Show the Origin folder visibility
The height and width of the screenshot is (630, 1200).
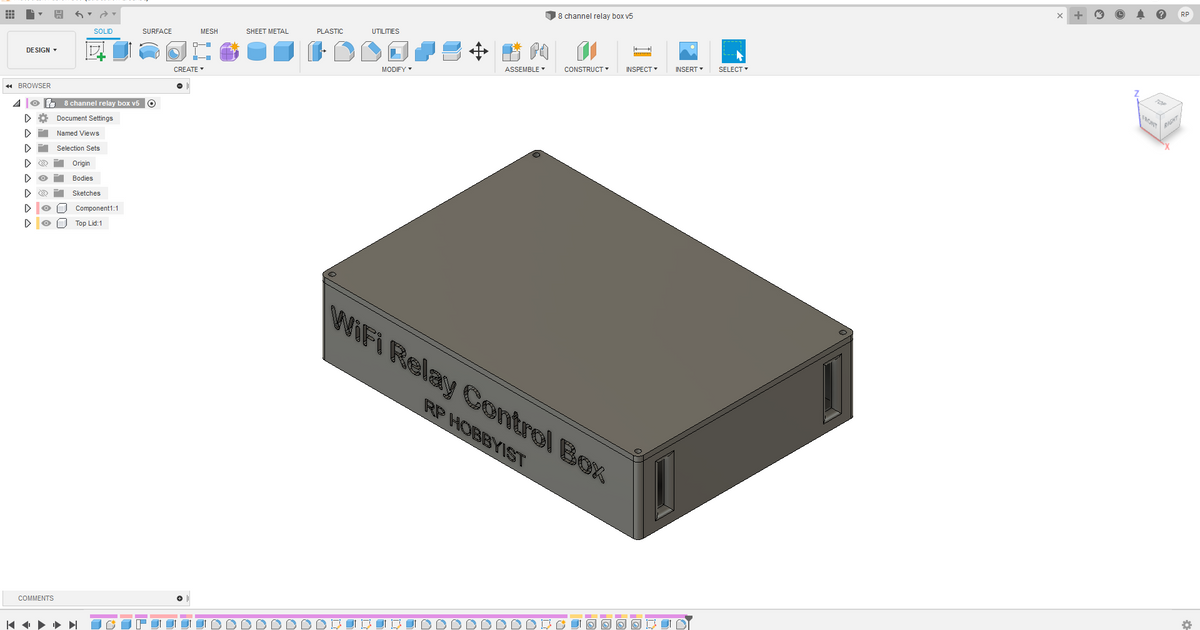coord(43,163)
